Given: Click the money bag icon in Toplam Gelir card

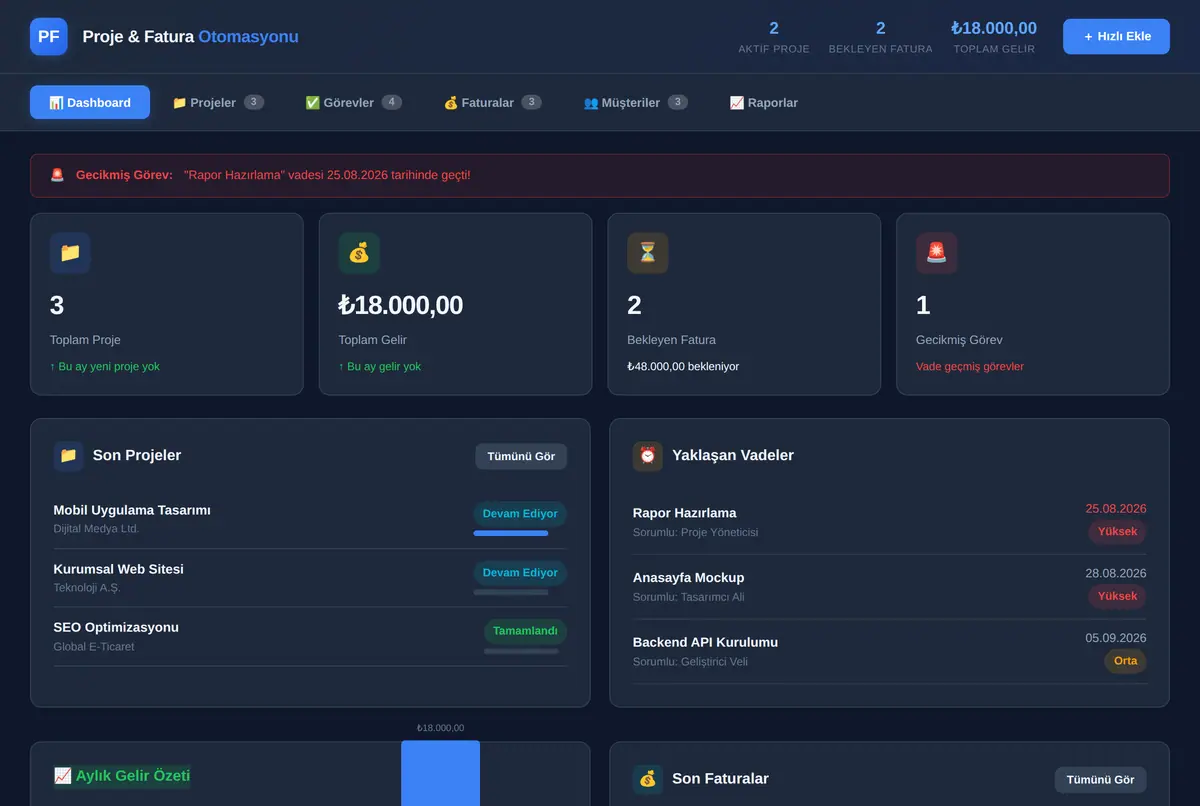Looking at the screenshot, I should (359, 253).
